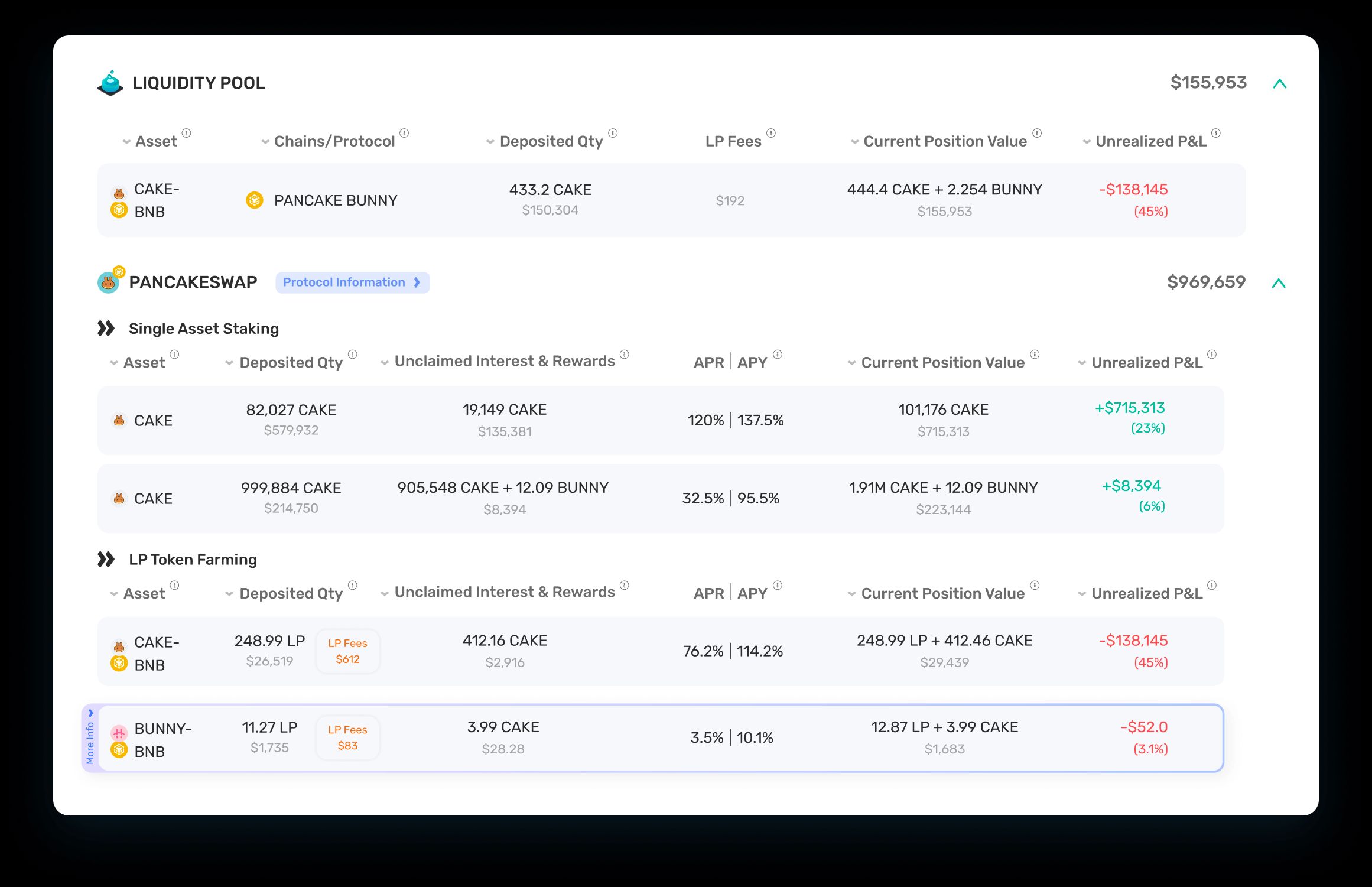Screen dimensions: 1372x887
Task: Collapse the PancakeSwap section chevron
Action: click(x=1279, y=283)
